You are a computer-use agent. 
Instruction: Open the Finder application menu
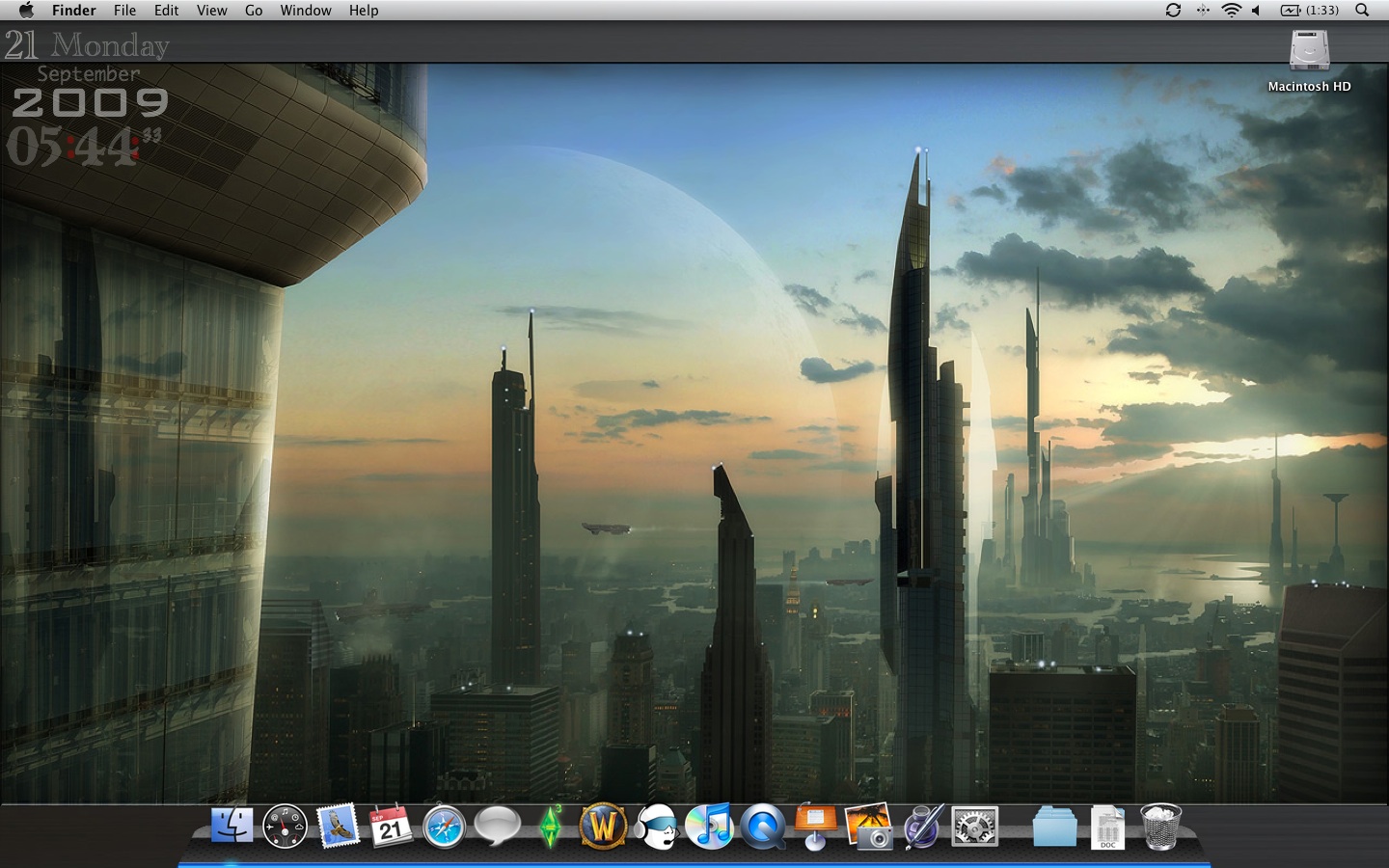tap(74, 10)
